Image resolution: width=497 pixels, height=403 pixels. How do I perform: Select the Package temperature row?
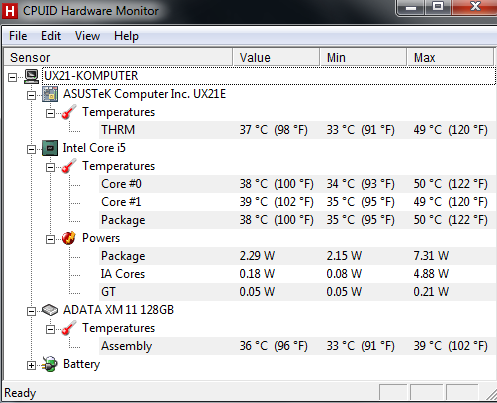point(297,220)
